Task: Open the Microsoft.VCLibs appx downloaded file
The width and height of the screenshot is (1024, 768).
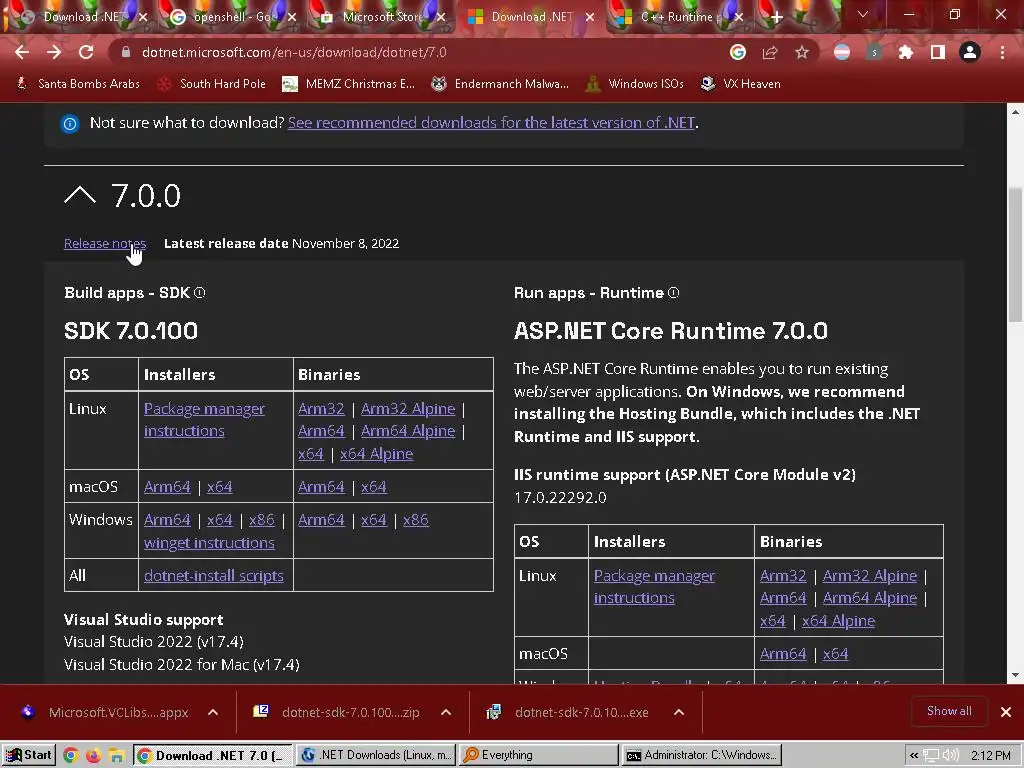Action: (x=106, y=712)
